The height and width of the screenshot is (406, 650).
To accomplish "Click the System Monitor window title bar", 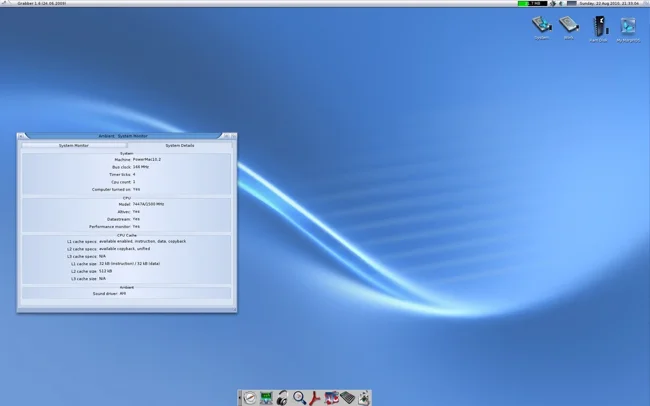I will tap(125, 136).
